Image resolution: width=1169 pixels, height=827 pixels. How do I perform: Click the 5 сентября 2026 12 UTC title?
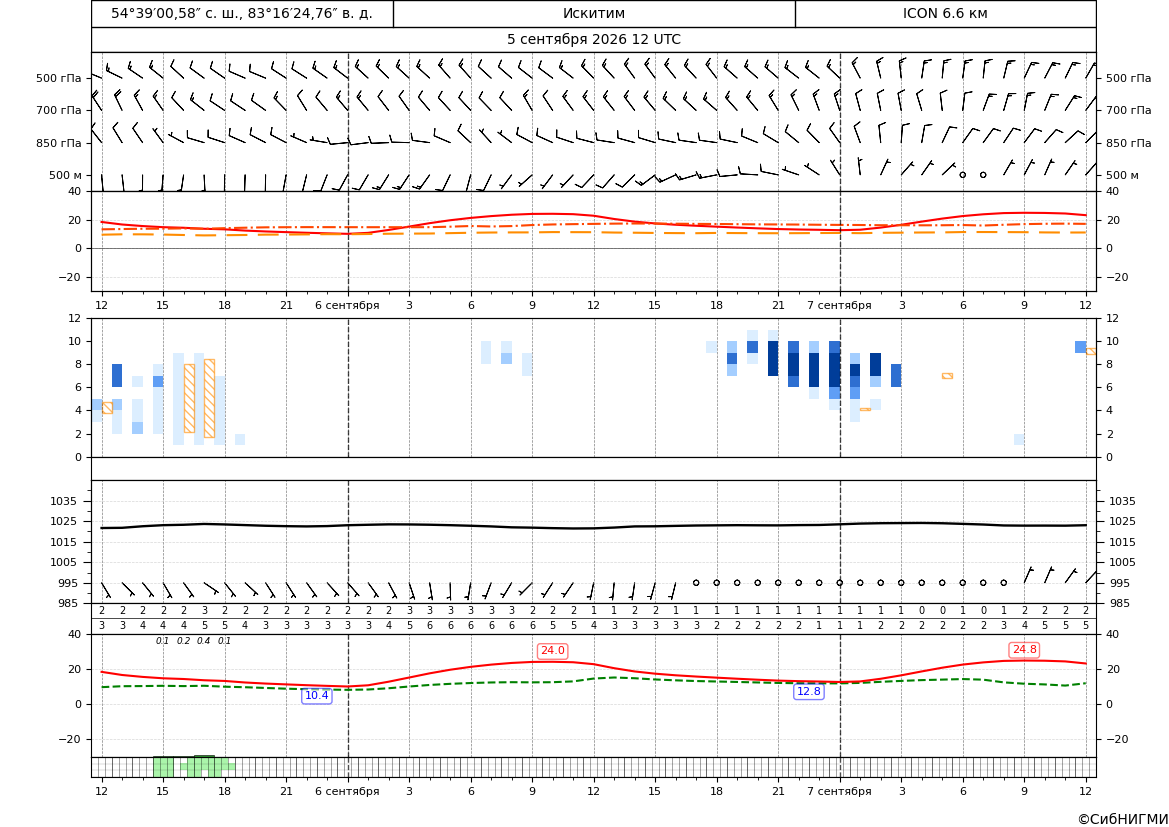pos(594,40)
